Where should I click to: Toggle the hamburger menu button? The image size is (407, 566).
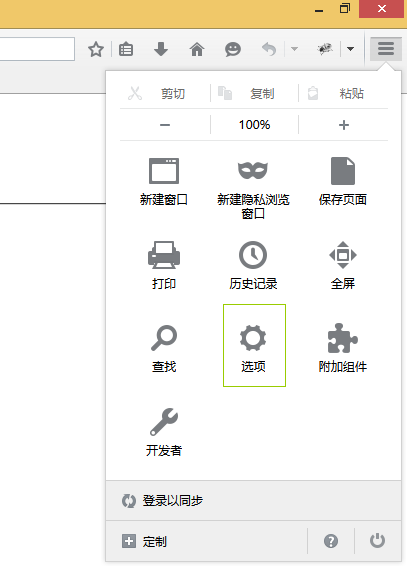[386, 49]
